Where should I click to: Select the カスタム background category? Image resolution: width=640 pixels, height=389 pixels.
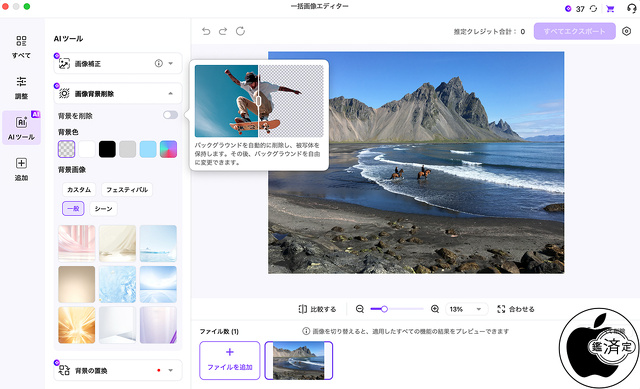pyautogui.click(x=79, y=189)
